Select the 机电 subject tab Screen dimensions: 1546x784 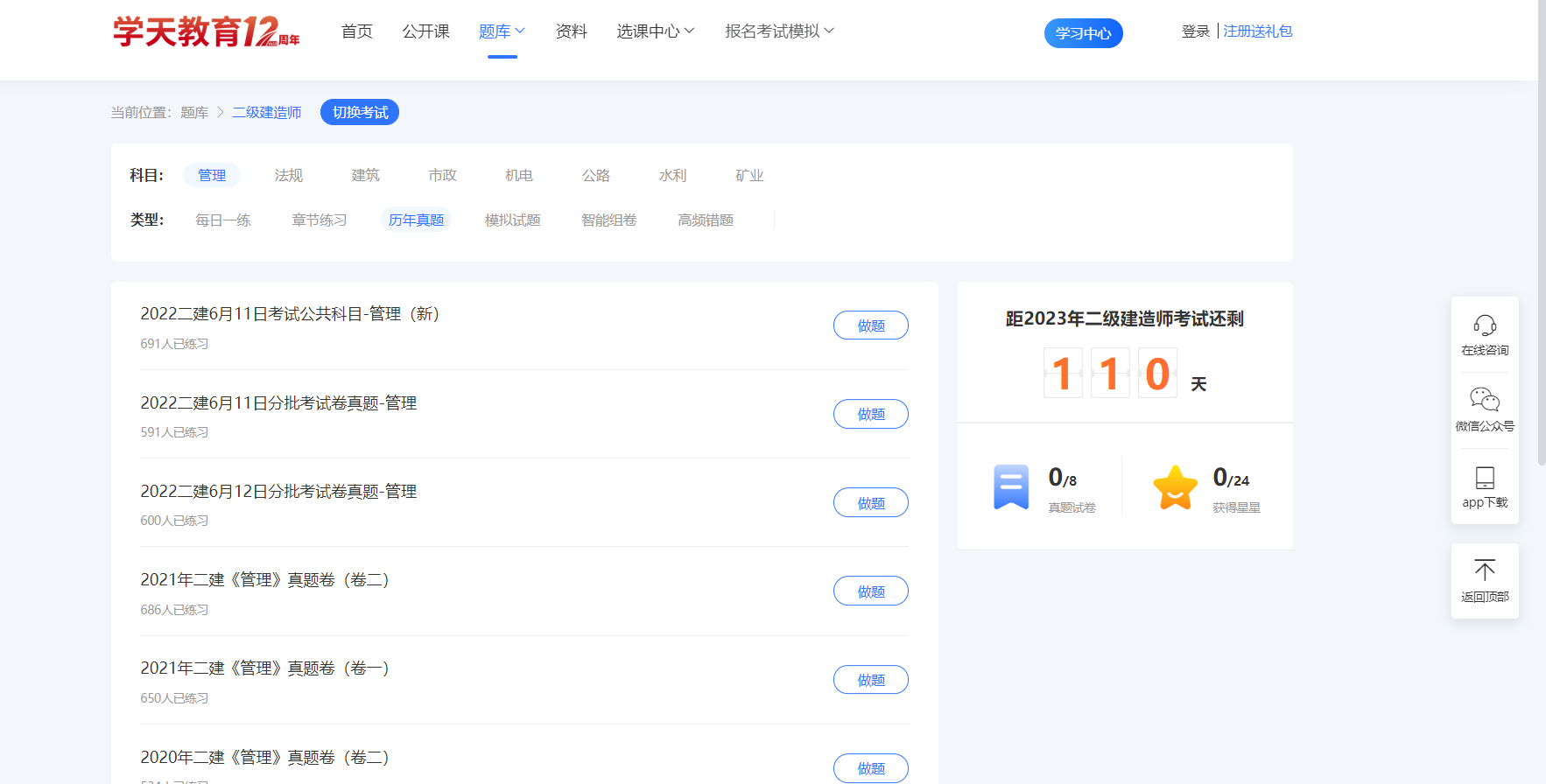(519, 175)
